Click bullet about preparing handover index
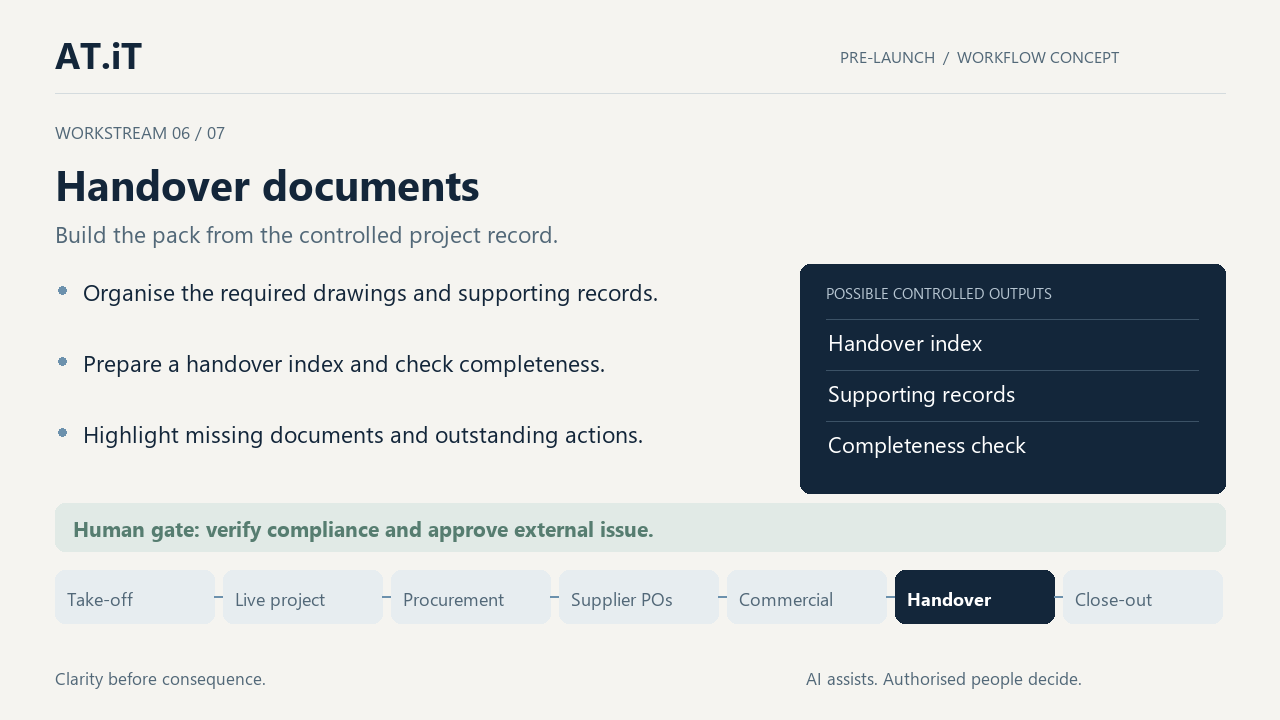This screenshot has width=1280, height=720. click(344, 365)
